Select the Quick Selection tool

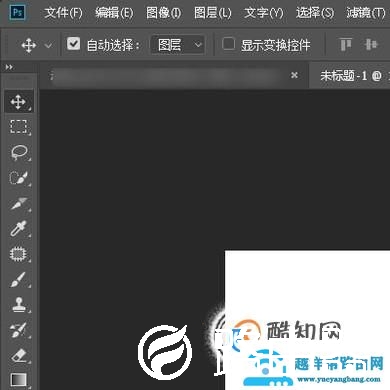point(19,178)
